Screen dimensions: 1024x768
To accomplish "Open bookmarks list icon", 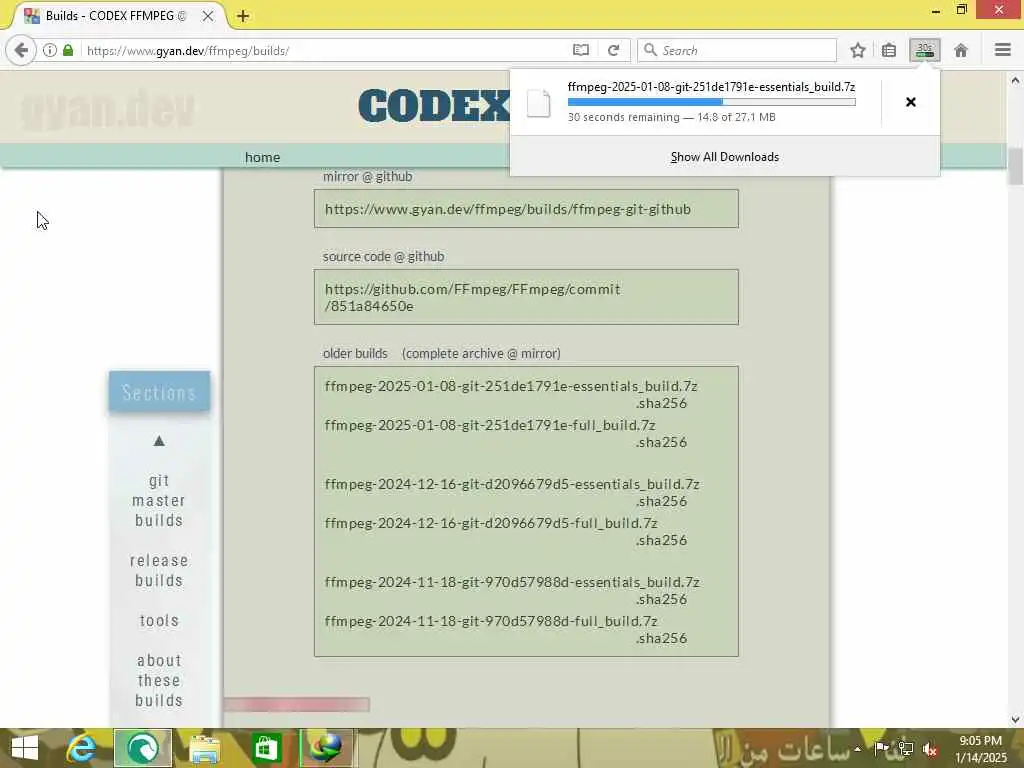I will tap(889, 50).
